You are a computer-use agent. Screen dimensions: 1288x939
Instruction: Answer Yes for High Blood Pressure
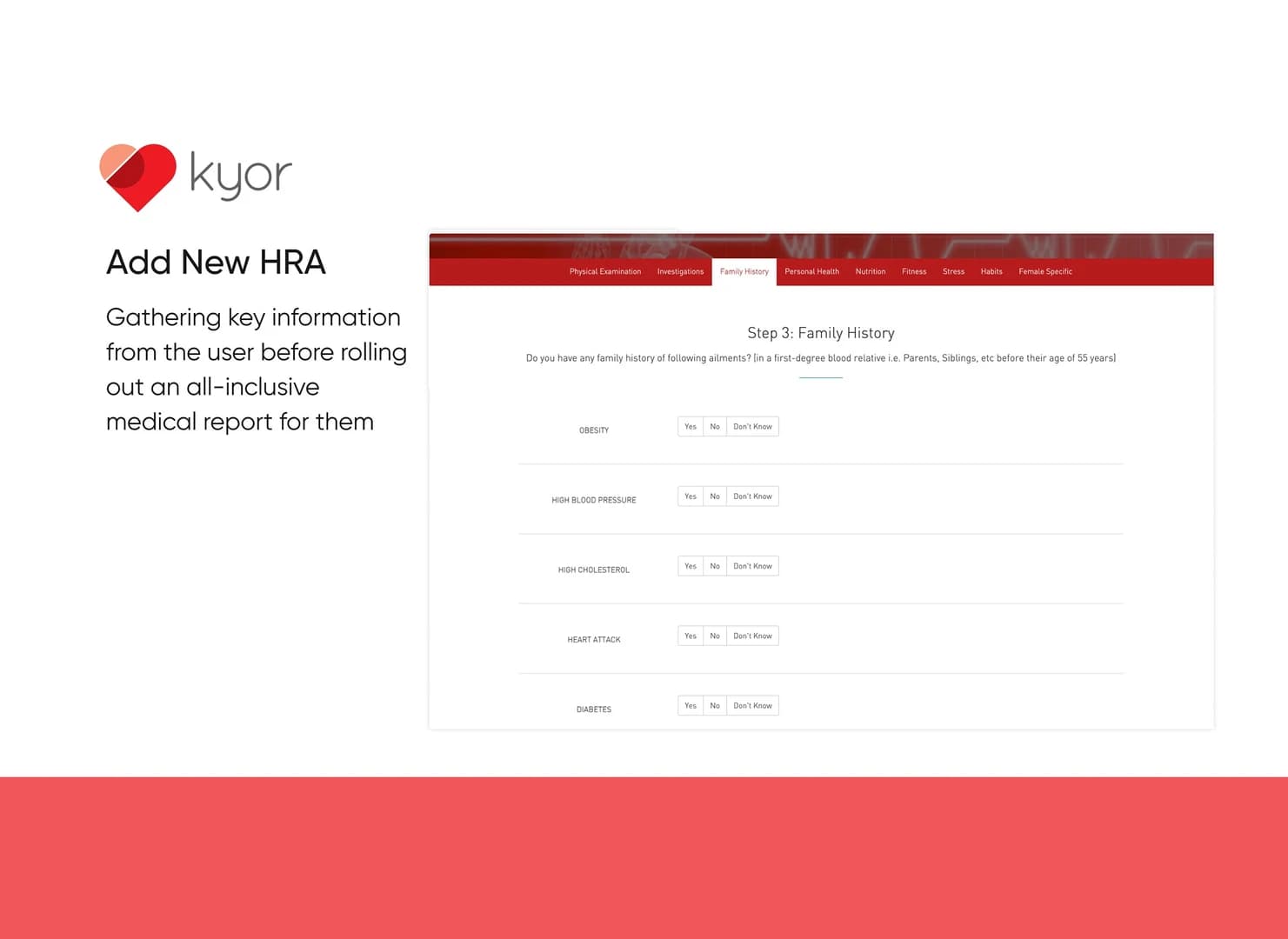[x=691, y=496]
